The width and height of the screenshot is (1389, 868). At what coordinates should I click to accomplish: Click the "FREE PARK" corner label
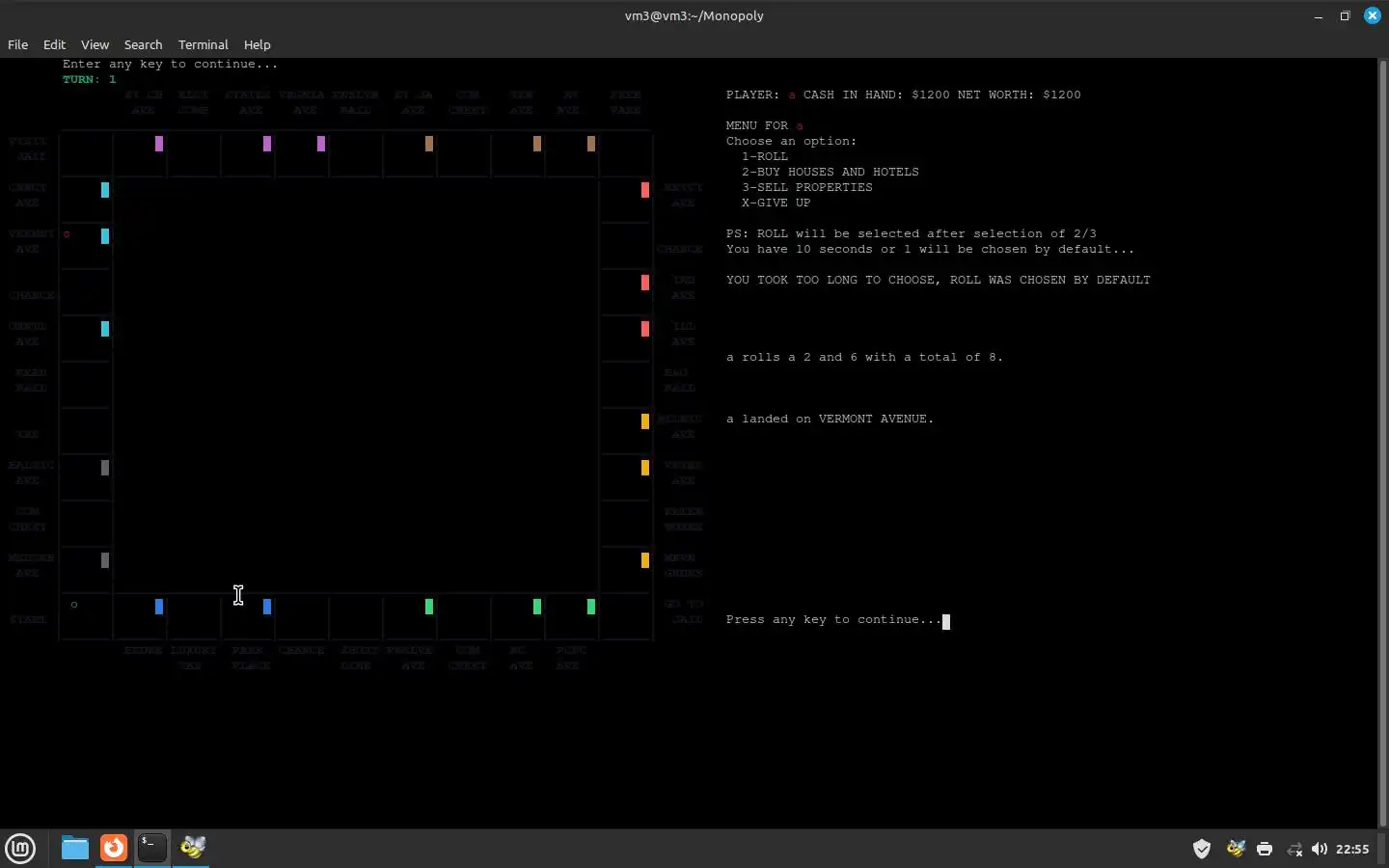click(x=626, y=102)
